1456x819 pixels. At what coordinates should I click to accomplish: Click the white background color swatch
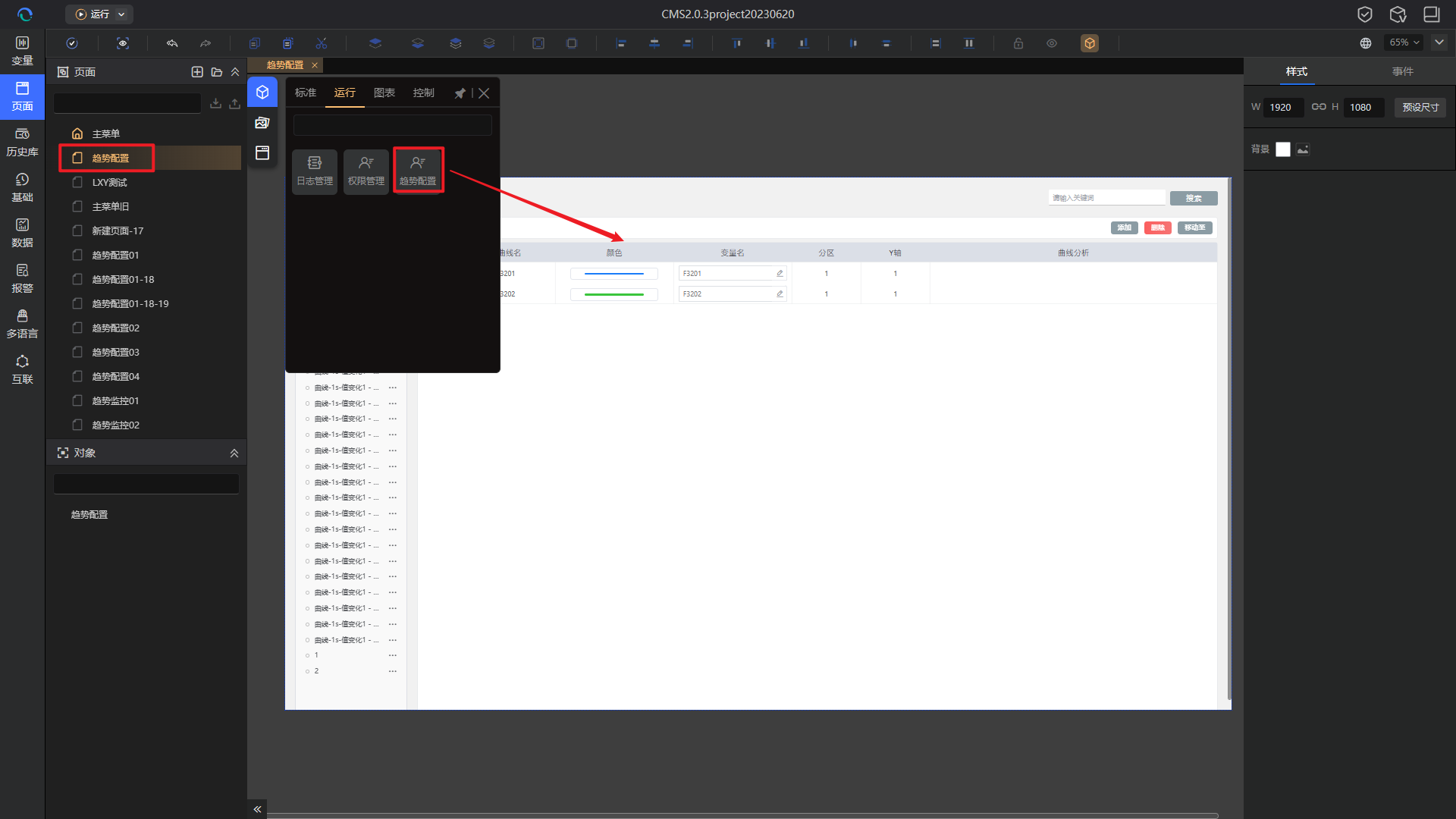tap(1283, 149)
